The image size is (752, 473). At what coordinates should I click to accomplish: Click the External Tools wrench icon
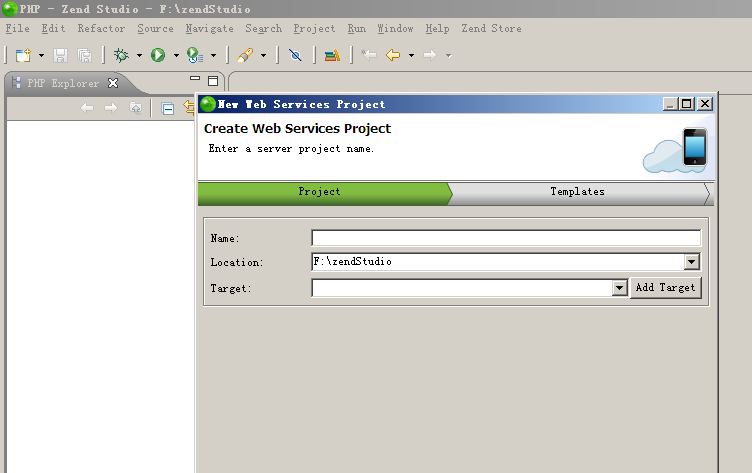[245, 55]
